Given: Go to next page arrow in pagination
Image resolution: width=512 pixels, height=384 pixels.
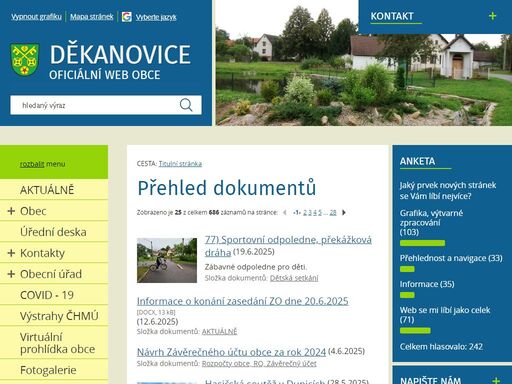Looking at the screenshot, I should tap(344, 212).
